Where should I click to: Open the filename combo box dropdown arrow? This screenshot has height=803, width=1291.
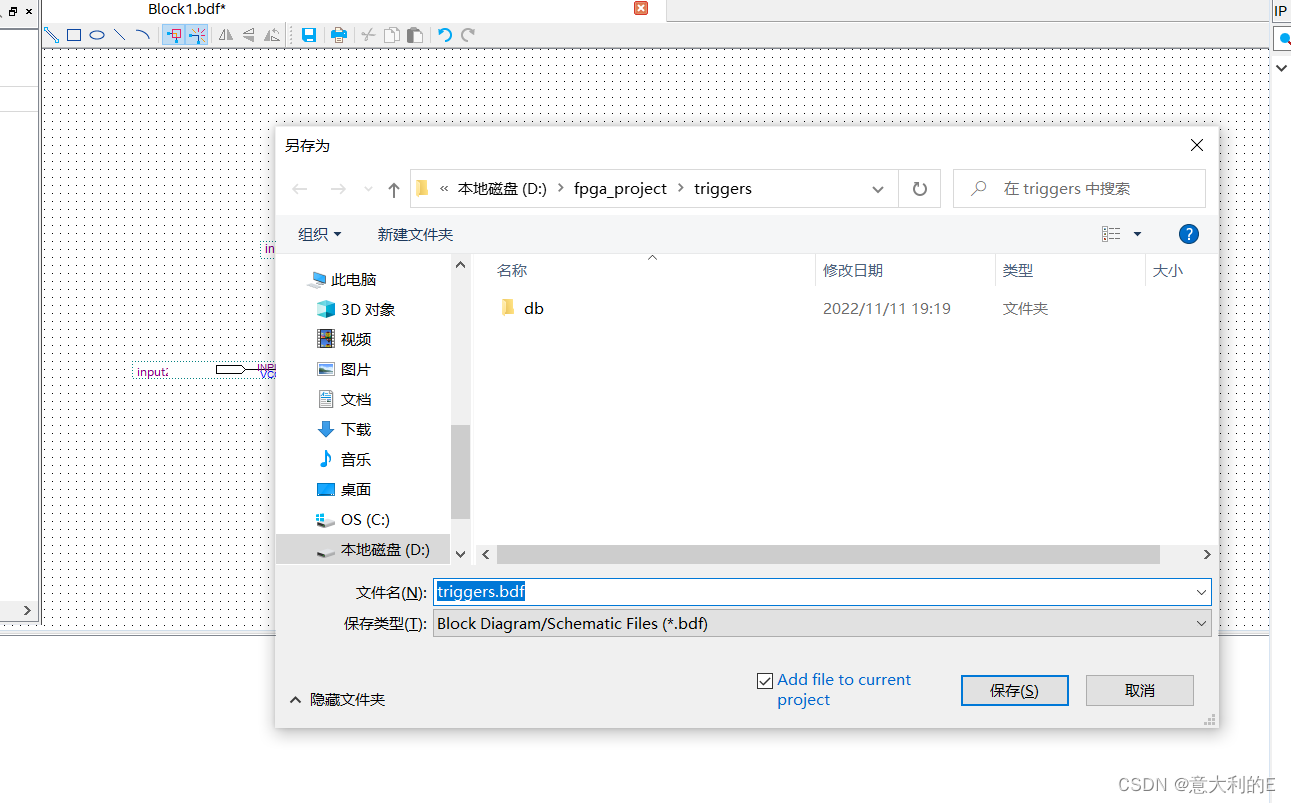[1200, 591]
